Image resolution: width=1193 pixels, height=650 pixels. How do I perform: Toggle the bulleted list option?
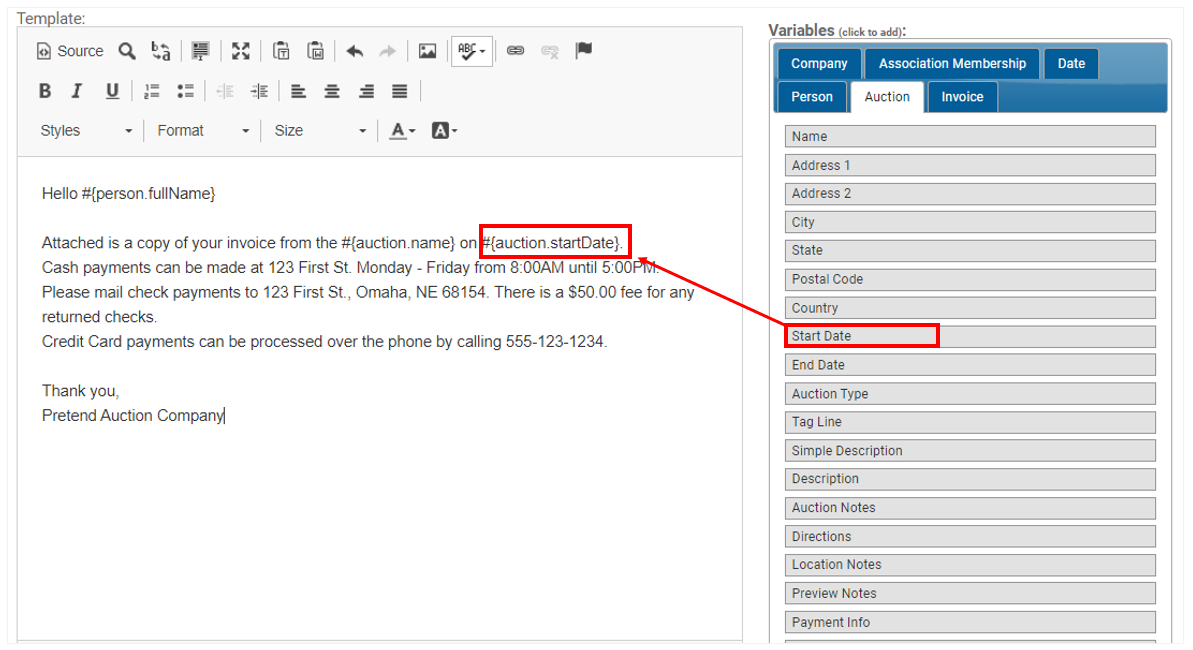click(x=185, y=90)
